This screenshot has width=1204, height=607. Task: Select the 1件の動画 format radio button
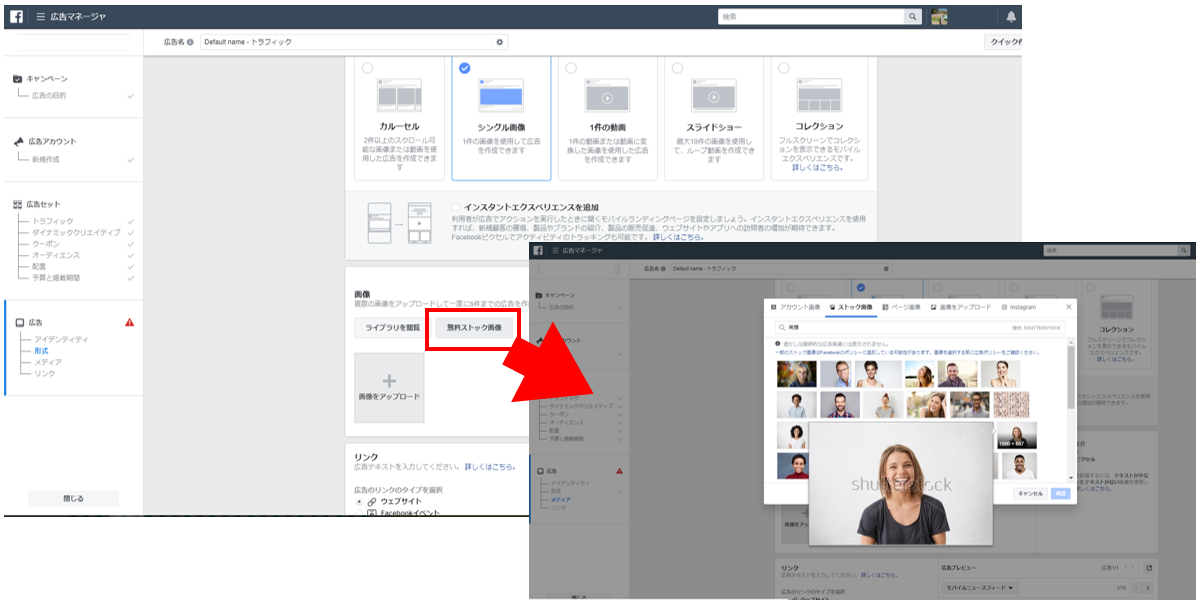570,68
